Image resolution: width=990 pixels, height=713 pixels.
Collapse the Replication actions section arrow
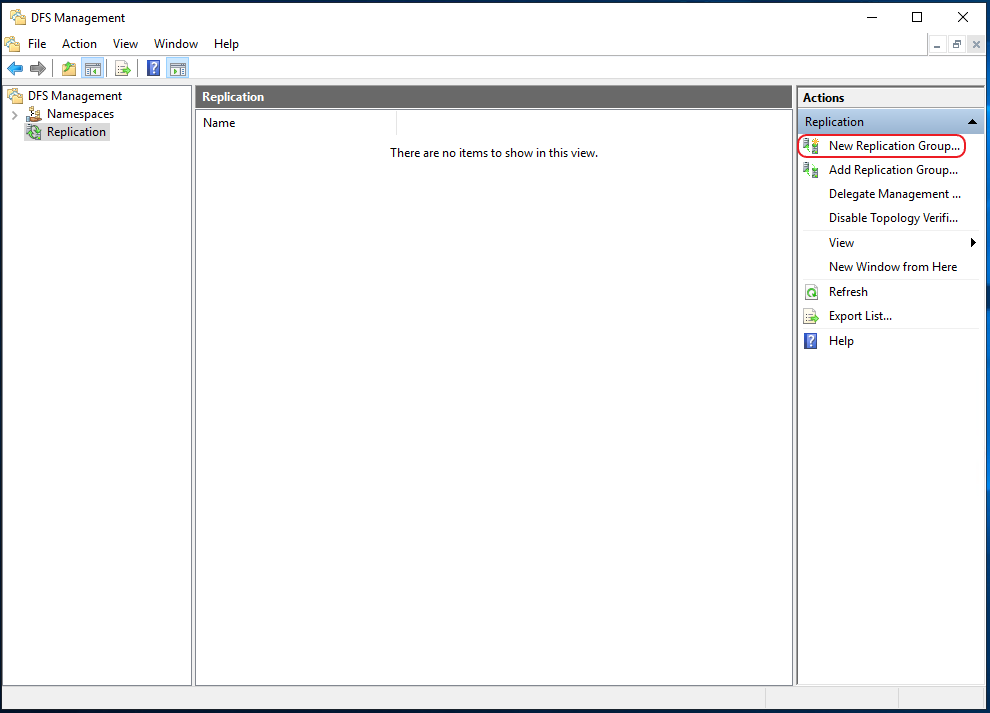tap(972, 122)
